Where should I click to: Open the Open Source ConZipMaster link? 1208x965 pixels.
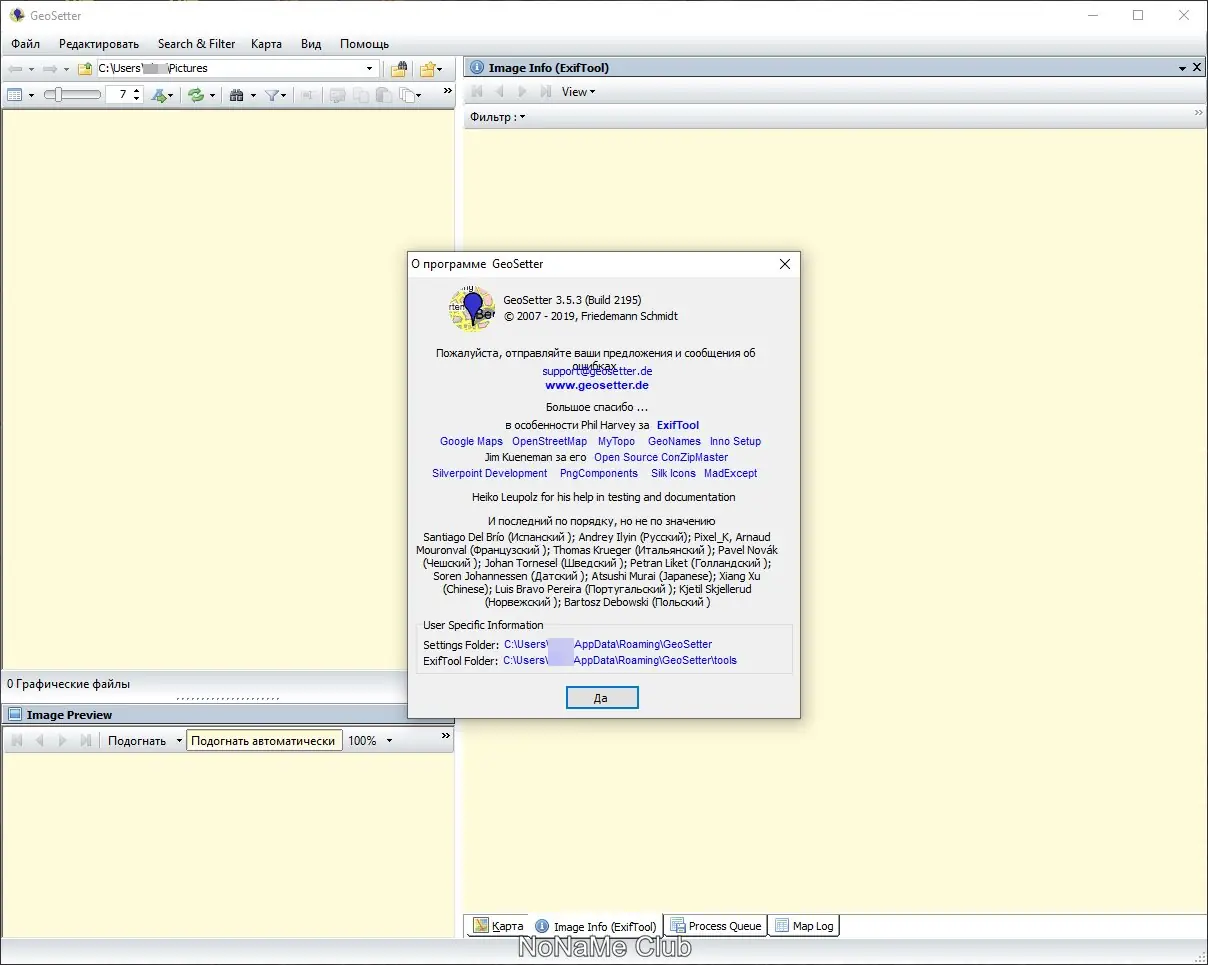tap(661, 457)
